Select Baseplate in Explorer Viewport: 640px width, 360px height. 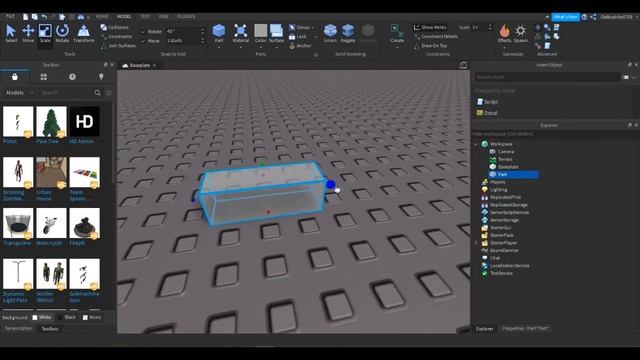(508, 167)
